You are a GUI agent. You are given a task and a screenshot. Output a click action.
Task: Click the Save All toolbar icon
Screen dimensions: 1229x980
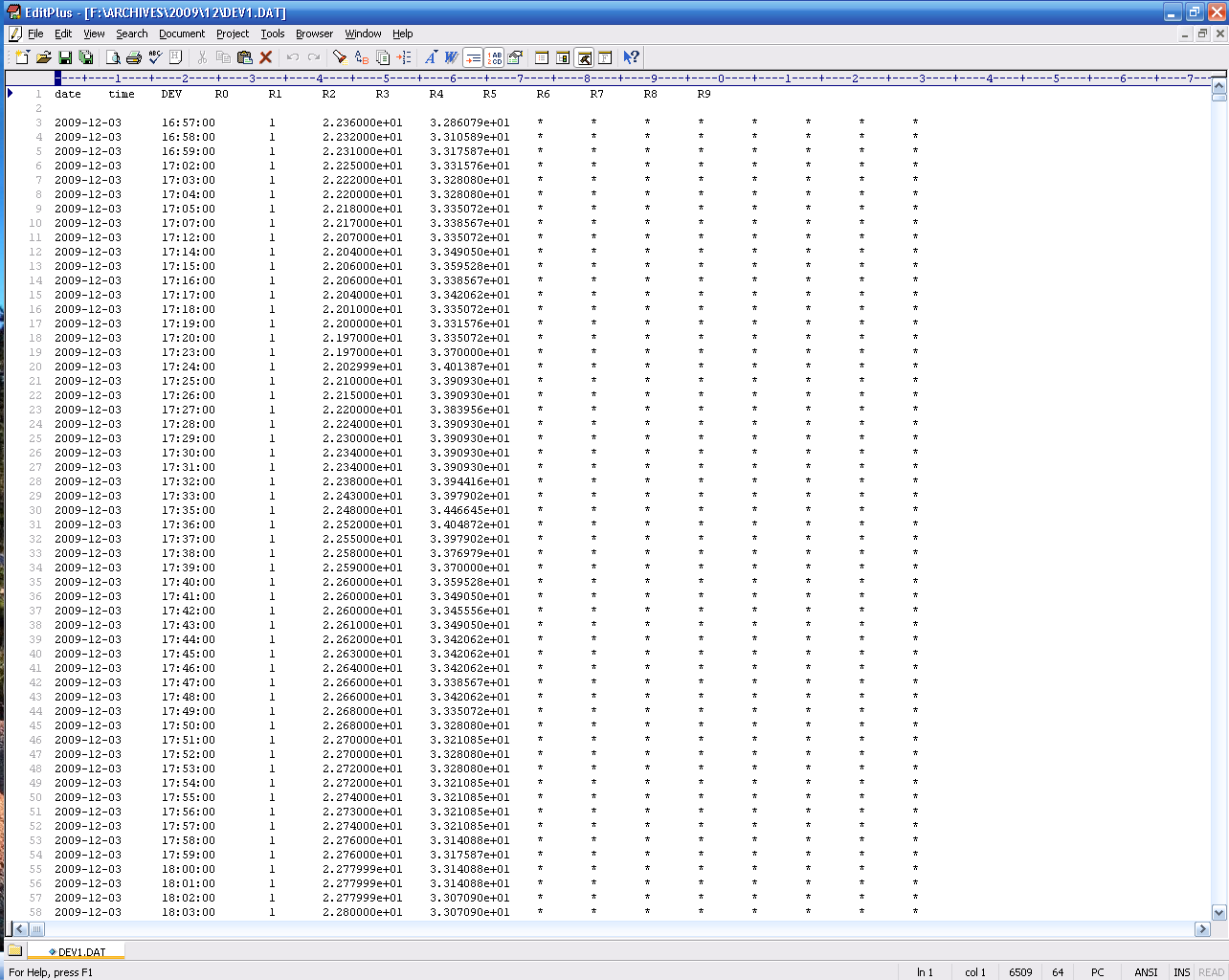86,57
